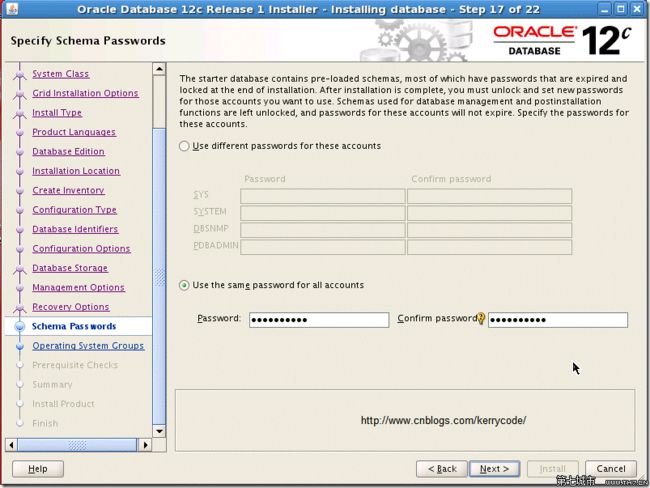Click the sidebar horizontal scrollbar thumb
650x488 pixels.
click(77, 445)
